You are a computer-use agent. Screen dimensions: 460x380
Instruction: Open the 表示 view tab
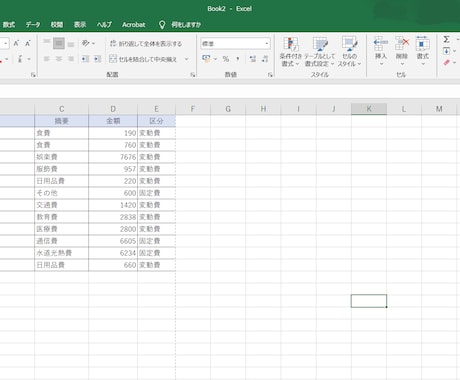pyautogui.click(x=80, y=25)
